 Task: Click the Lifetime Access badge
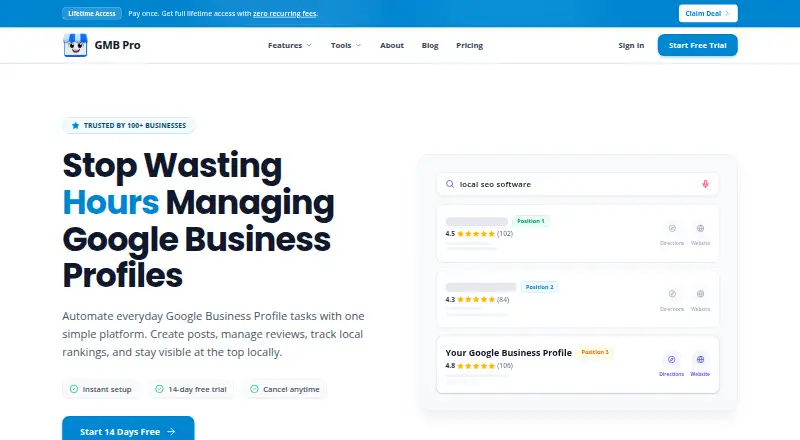(92, 13)
